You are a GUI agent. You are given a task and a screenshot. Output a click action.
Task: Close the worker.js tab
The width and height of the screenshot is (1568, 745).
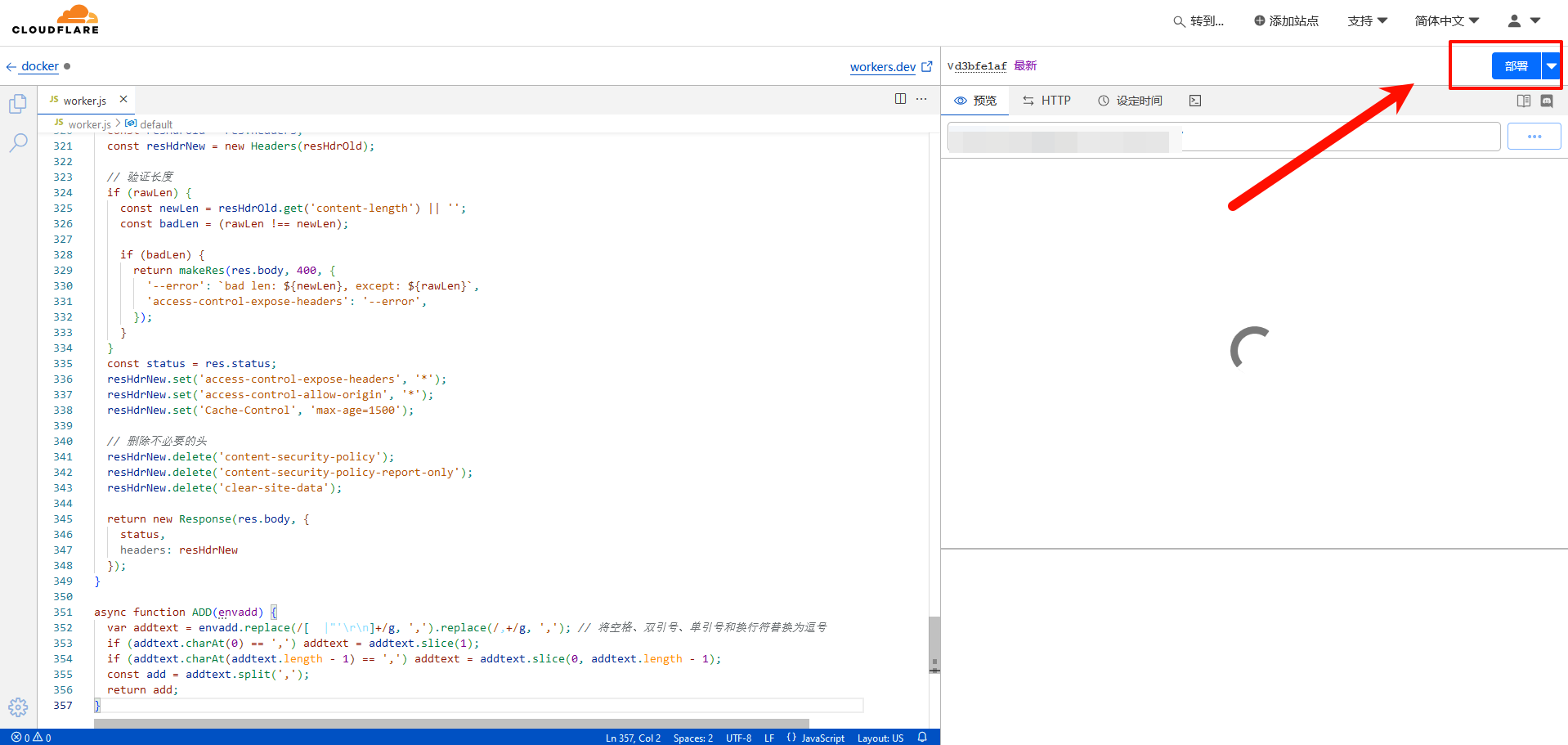click(x=123, y=100)
